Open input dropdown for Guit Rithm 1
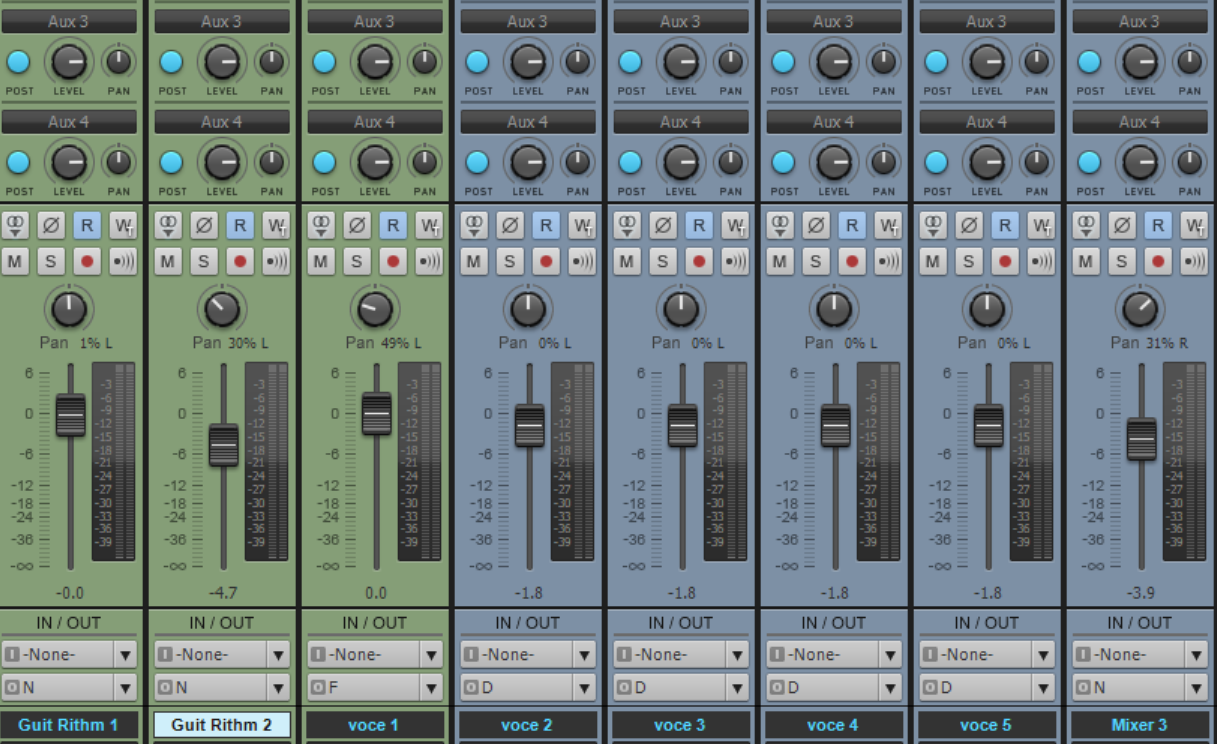Image resolution: width=1217 pixels, height=744 pixels. click(125, 655)
